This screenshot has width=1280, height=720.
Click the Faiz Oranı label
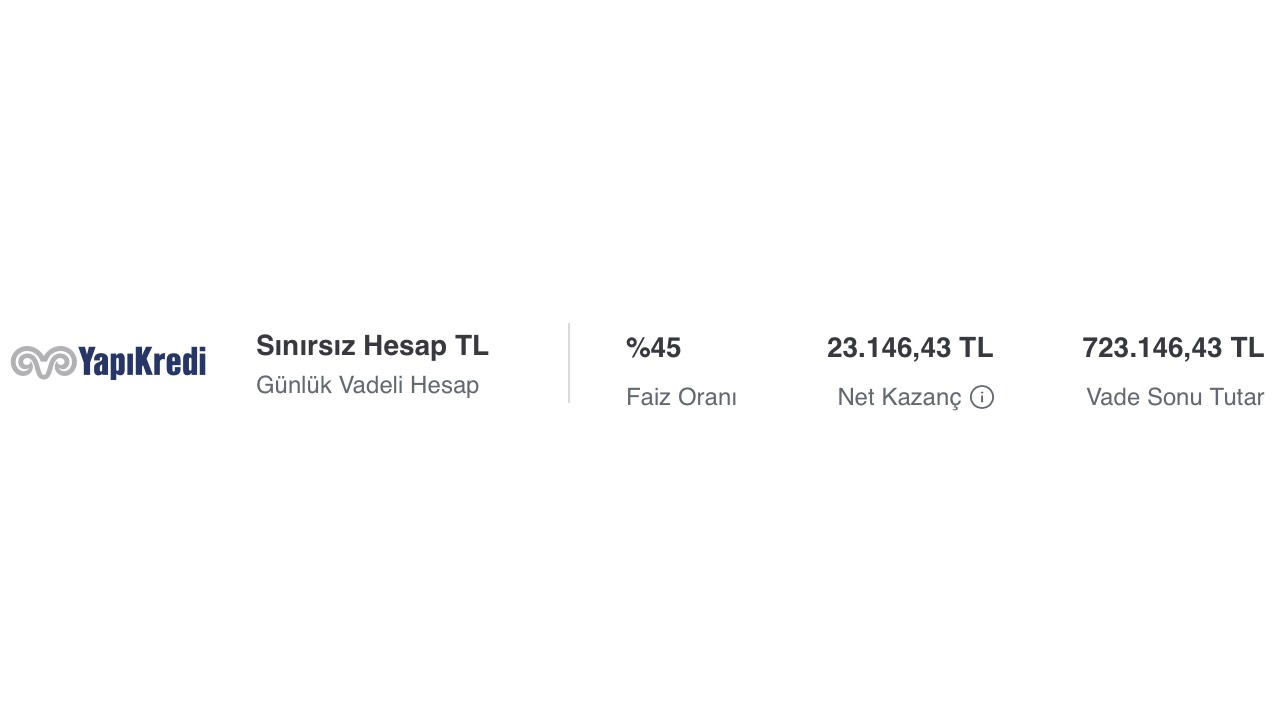[x=681, y=398]
